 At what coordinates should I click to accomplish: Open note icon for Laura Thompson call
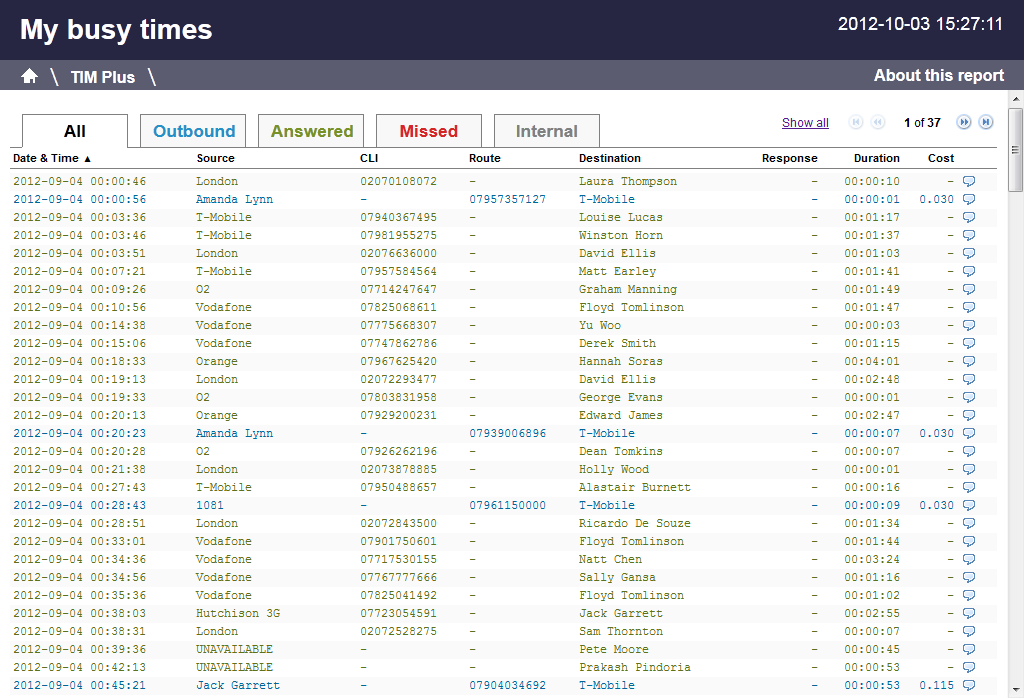(x=968, y=182)
